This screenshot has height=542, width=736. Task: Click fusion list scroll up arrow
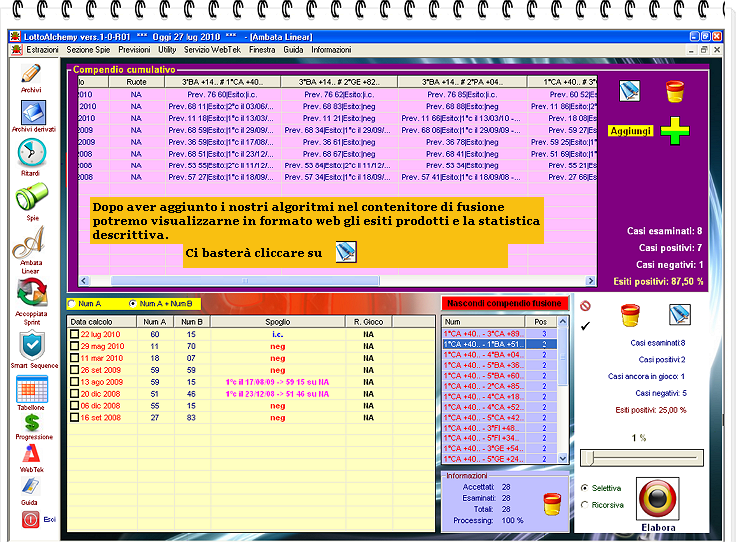click(x=563, y=321)
